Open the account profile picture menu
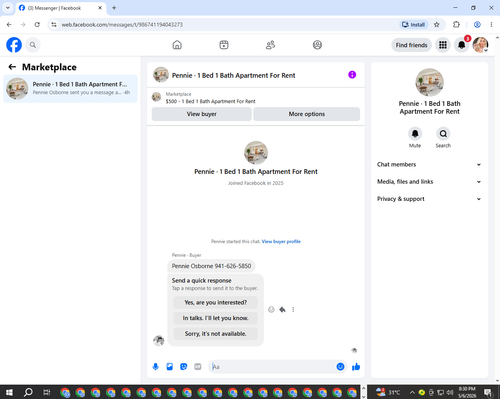The height and width of the screenshot is (399, 500). click(480, 45)
